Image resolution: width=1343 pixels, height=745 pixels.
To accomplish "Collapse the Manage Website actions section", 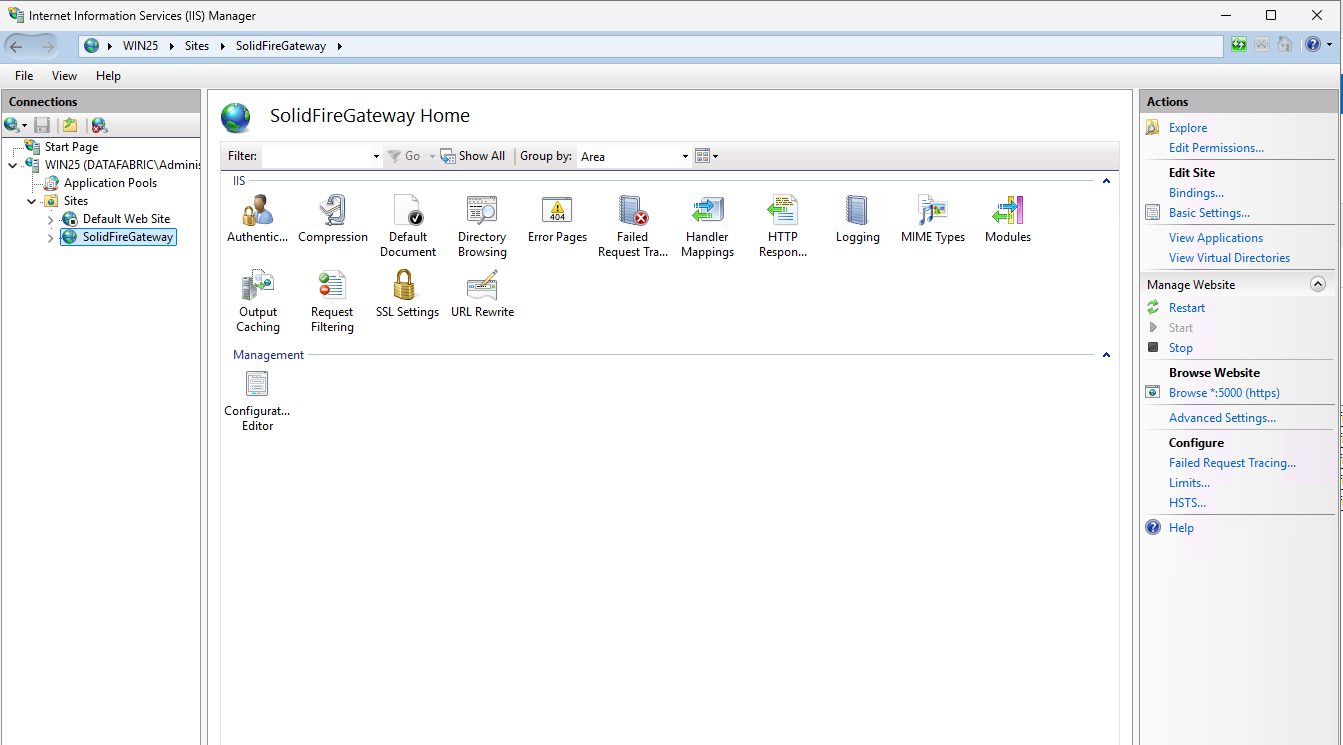I will click(x=1318, y=285).
